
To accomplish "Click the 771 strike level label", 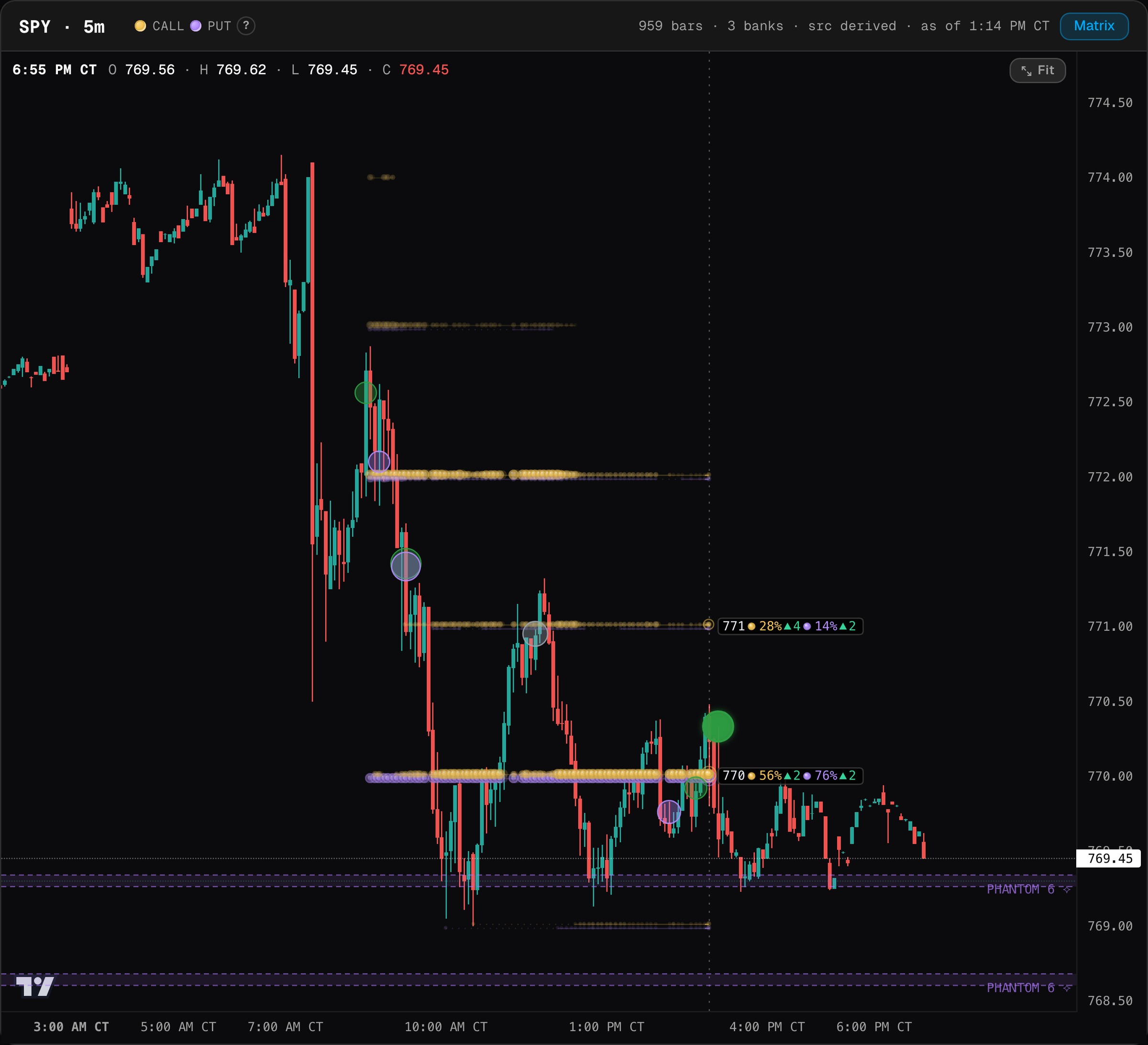I will 790,626.
